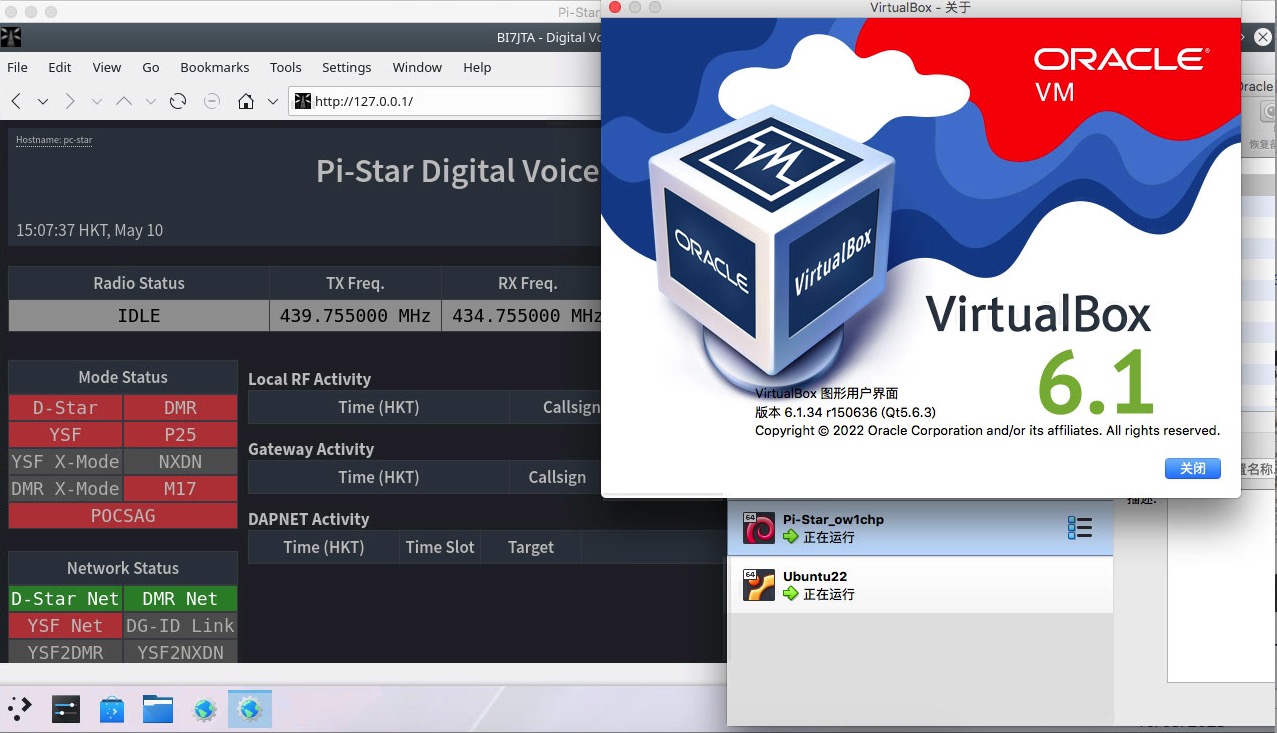Click the highlighted globe browser task in the taskbar
1277x733 pixels.
coord(250,710)
